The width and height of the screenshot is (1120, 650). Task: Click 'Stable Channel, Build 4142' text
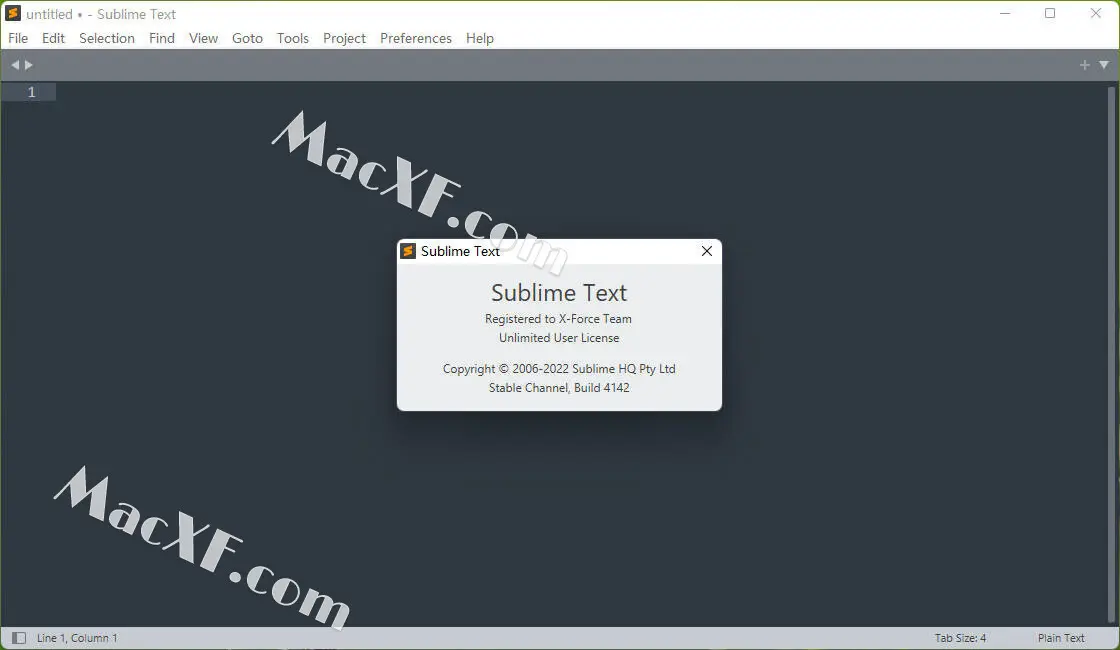point(559,388)
